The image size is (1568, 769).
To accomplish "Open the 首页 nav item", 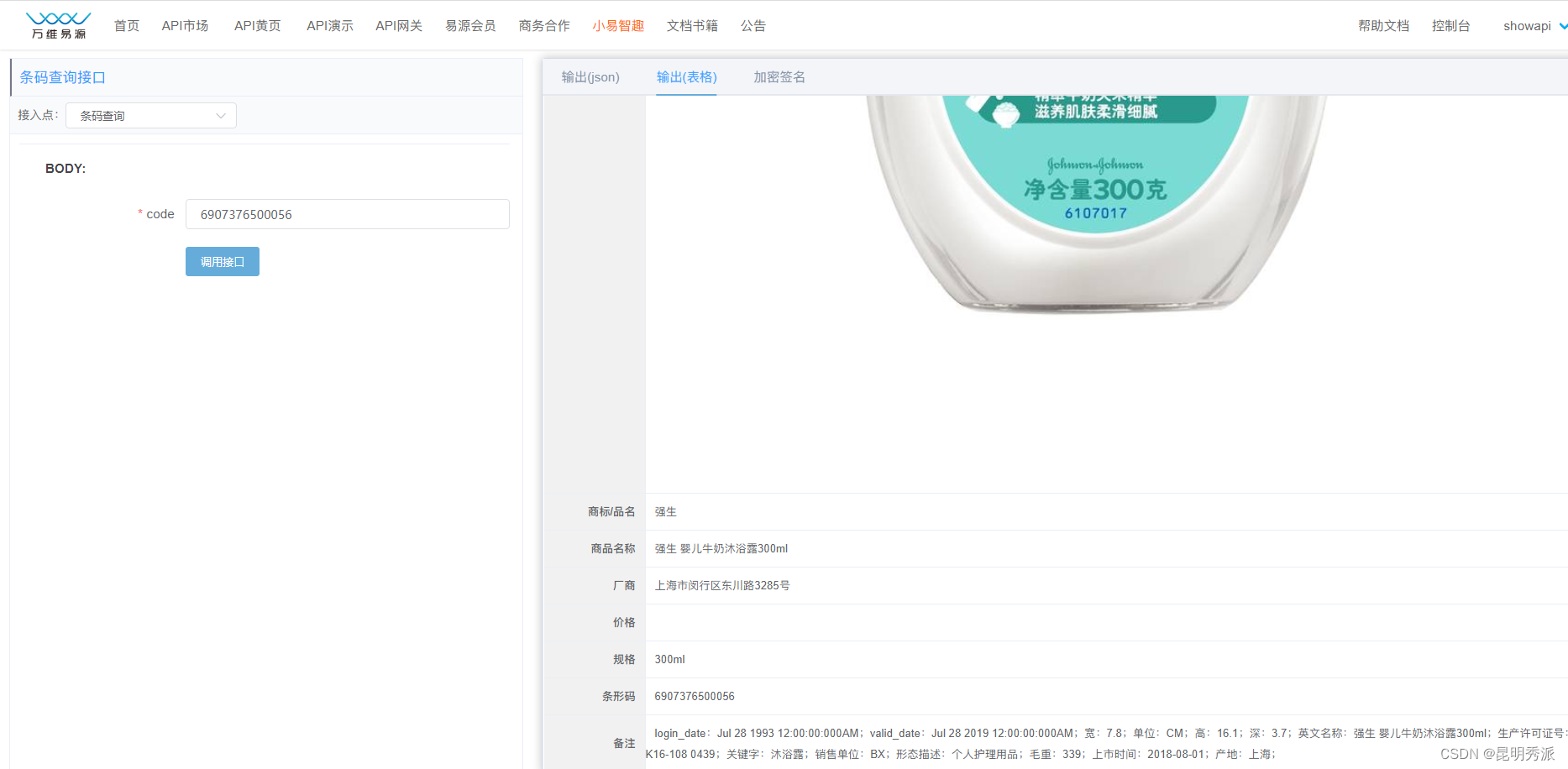I will [x=127, y=26].
